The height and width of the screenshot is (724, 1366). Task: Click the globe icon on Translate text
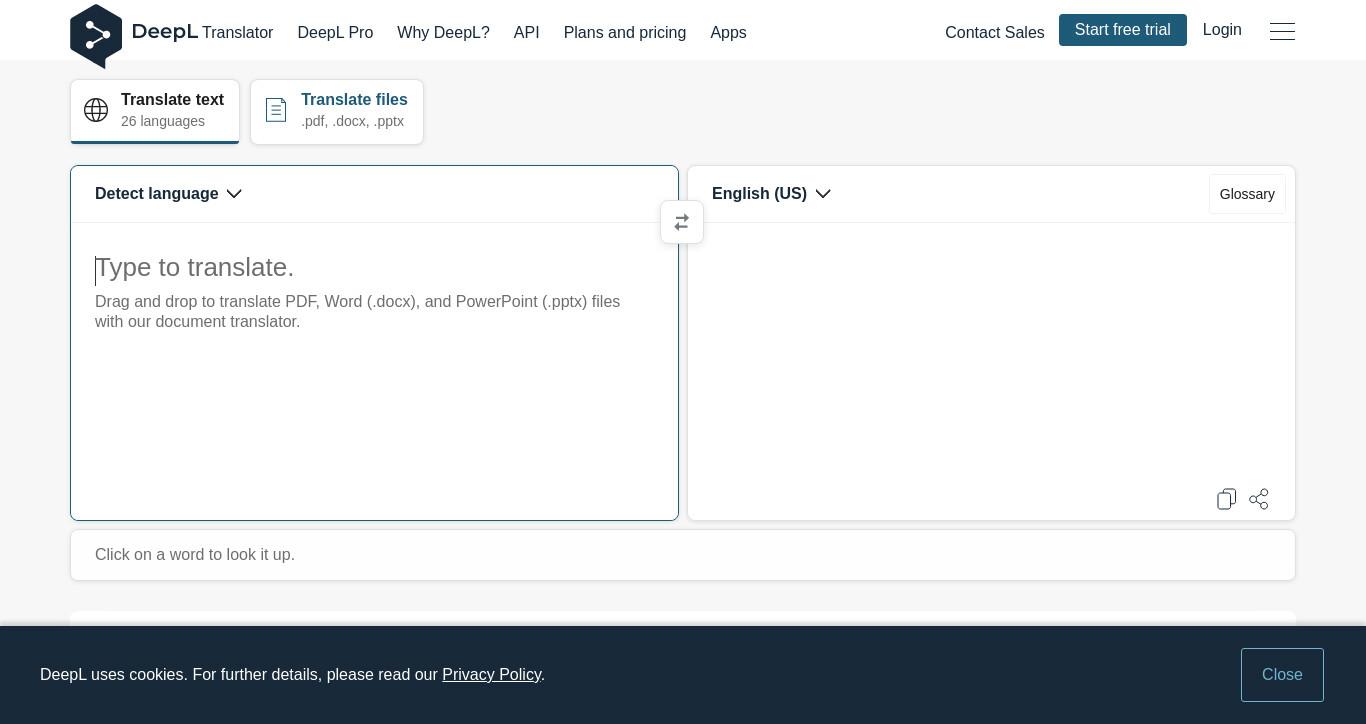96,110
